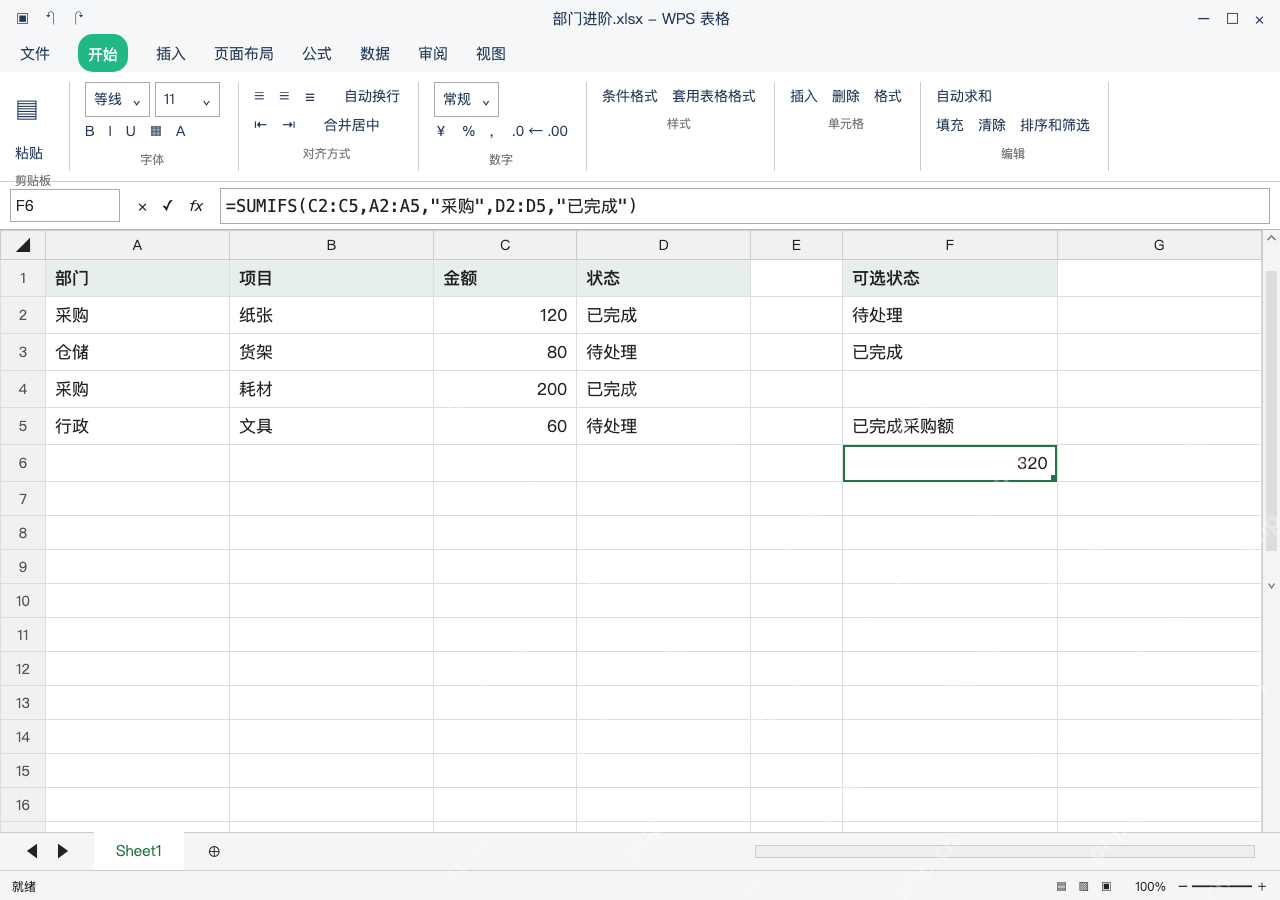Screen dimensions: 1280x900
Task: Redo the last undone action
Action: [x=79, y=18]
